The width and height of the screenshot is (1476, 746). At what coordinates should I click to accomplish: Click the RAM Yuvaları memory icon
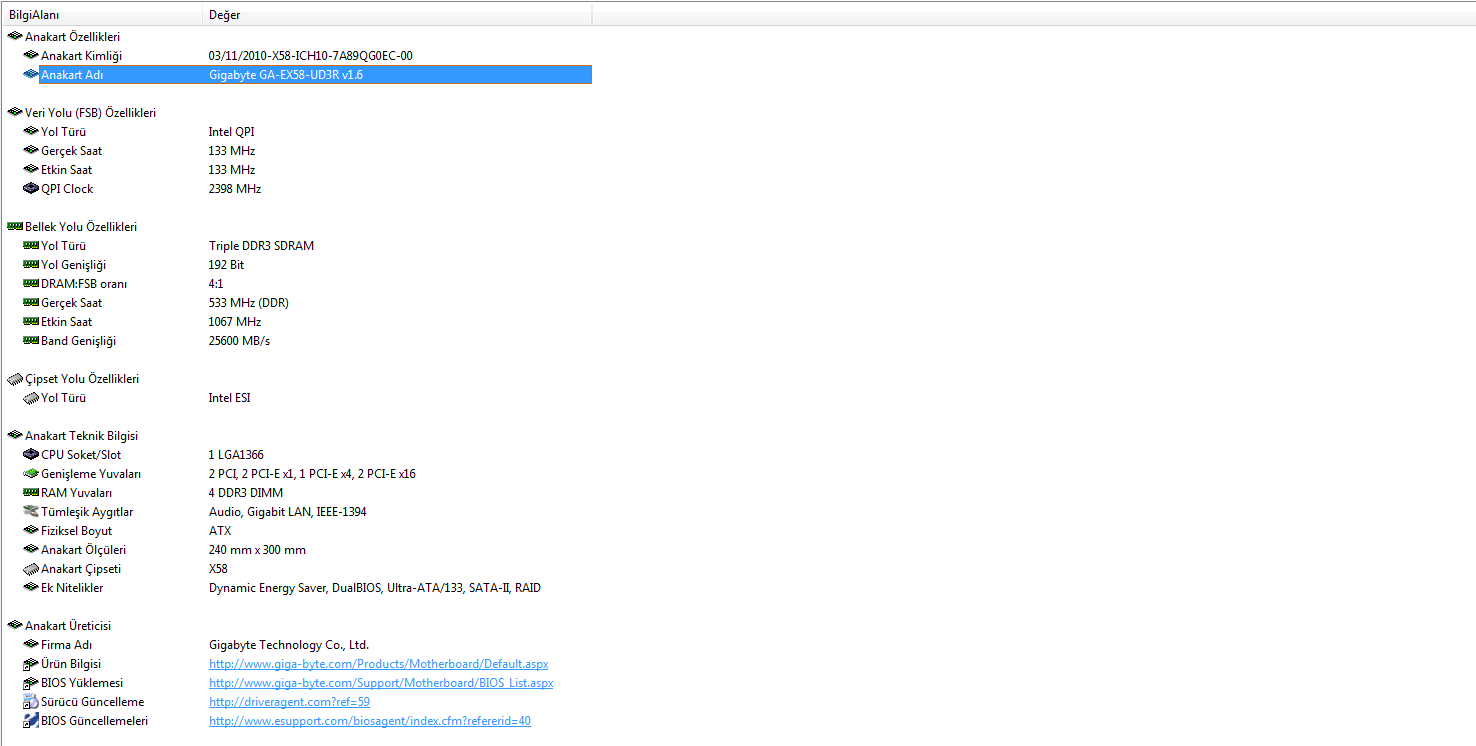(30, 493)
